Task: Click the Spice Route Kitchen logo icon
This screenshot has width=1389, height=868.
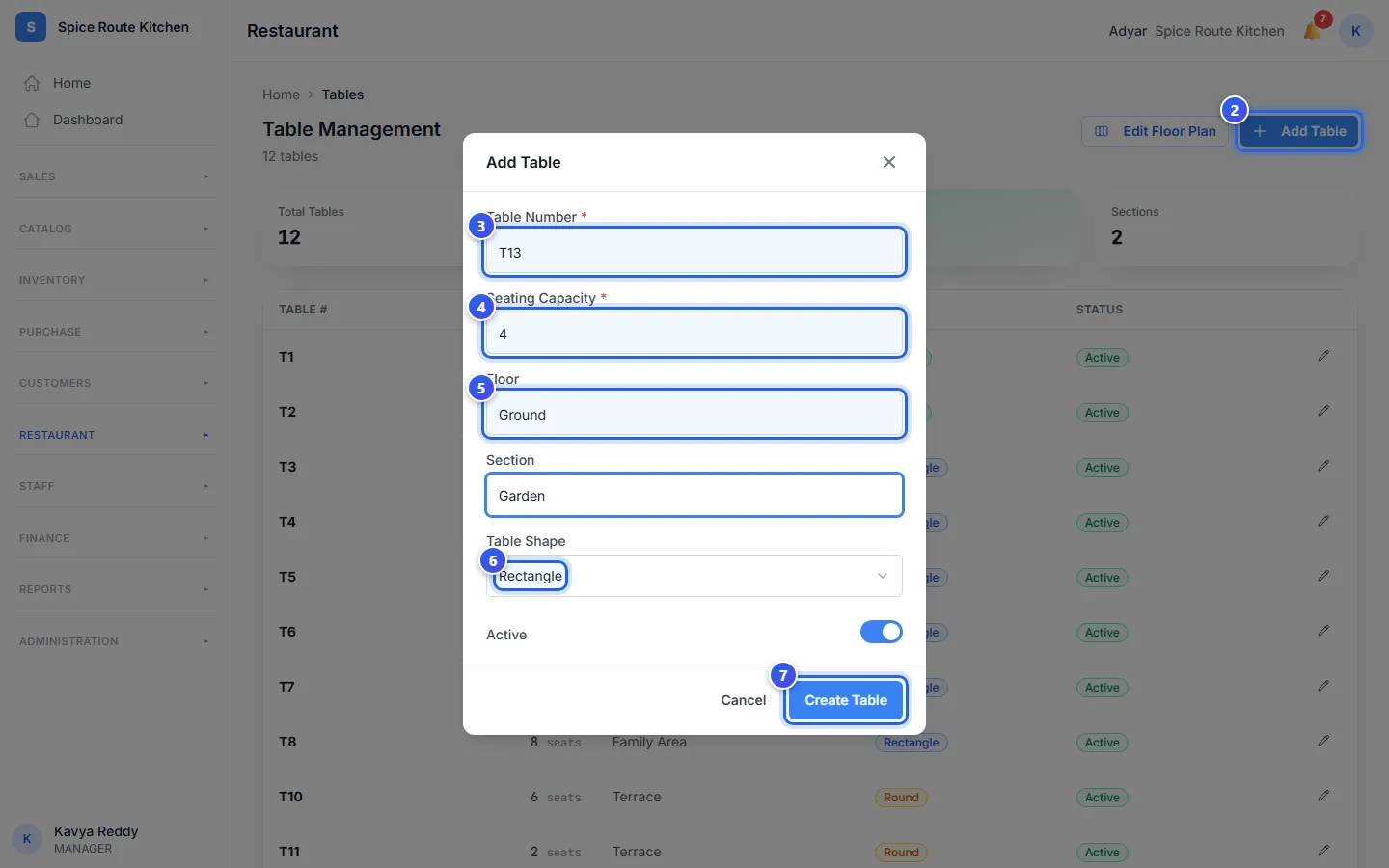Action: [31, 27]
